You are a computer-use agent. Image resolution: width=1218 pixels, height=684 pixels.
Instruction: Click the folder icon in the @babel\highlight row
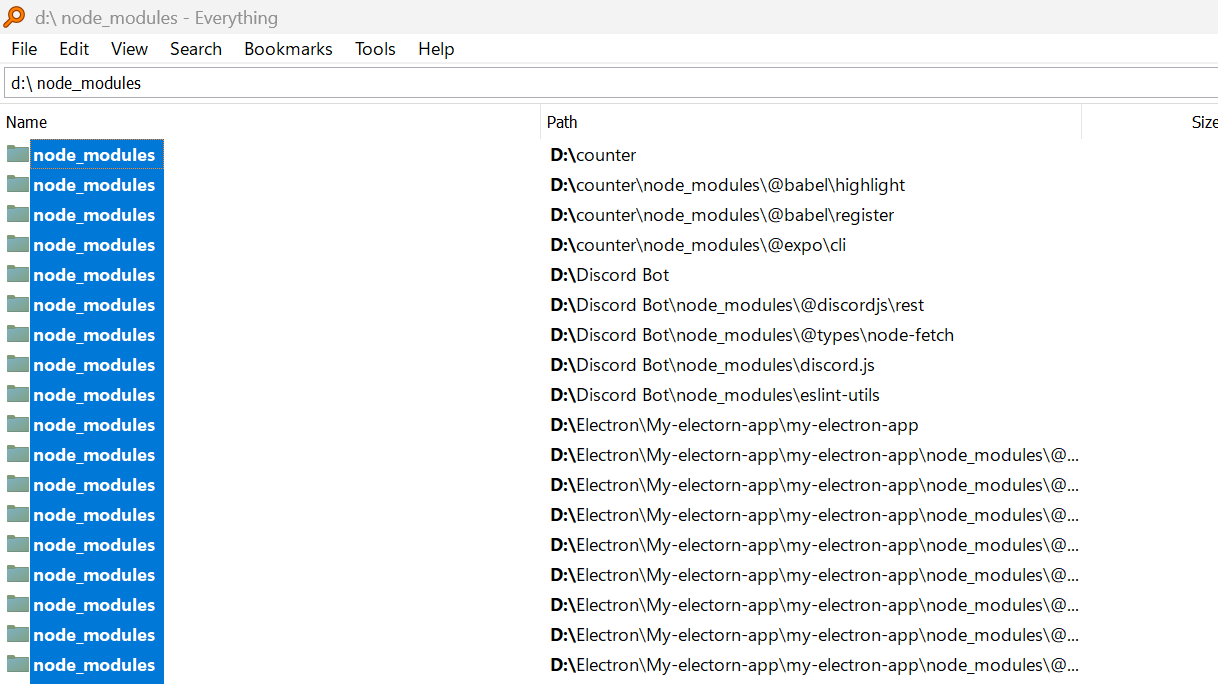click(18, 184)
